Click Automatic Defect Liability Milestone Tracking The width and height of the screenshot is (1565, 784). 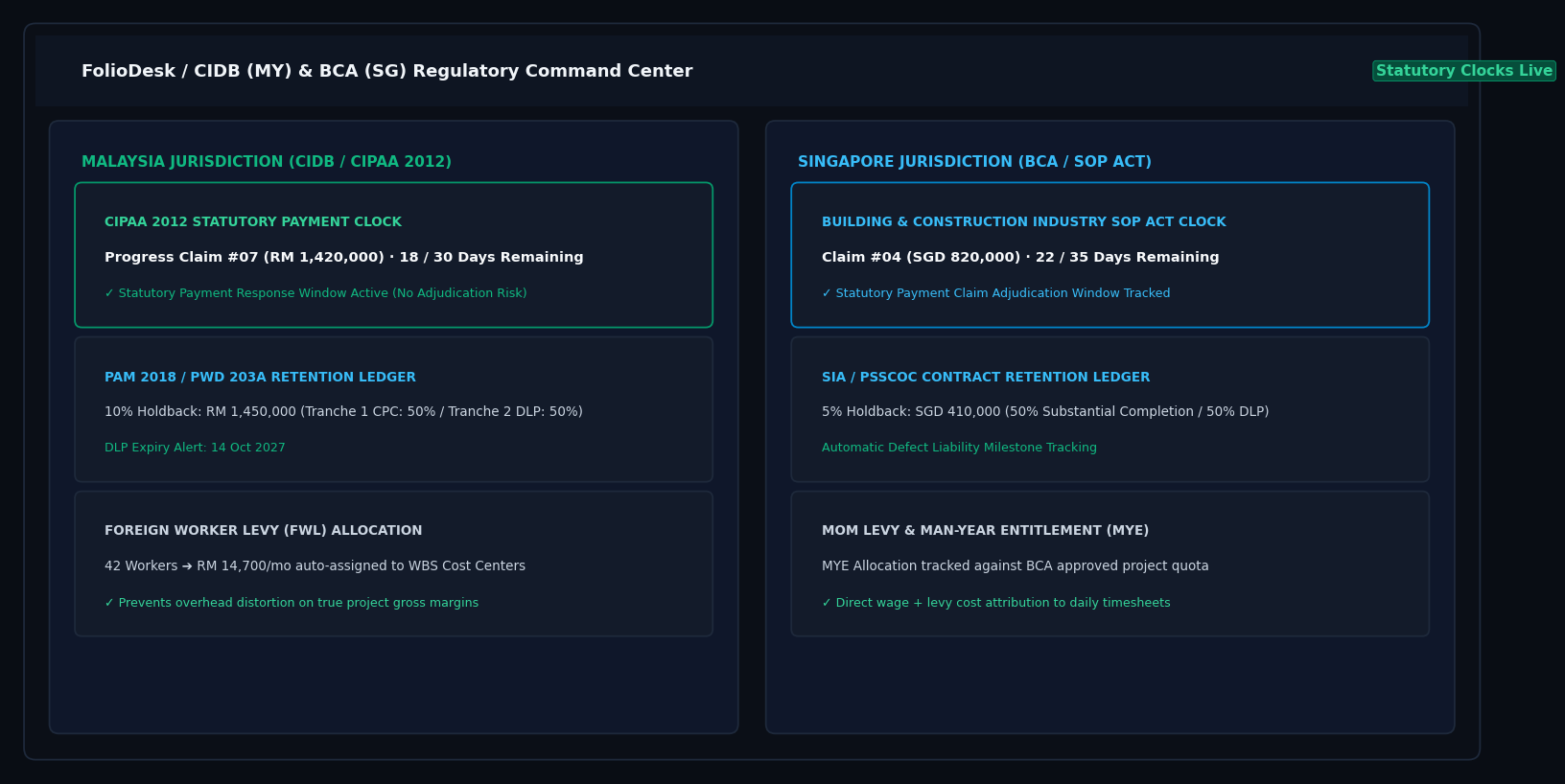959,448
